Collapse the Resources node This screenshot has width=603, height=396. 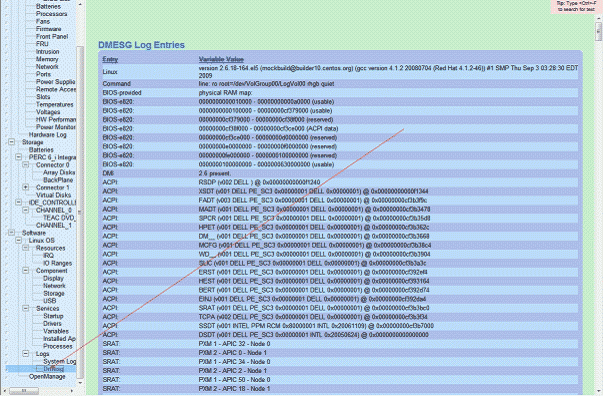pyautogui.click(x=25, y=248)
